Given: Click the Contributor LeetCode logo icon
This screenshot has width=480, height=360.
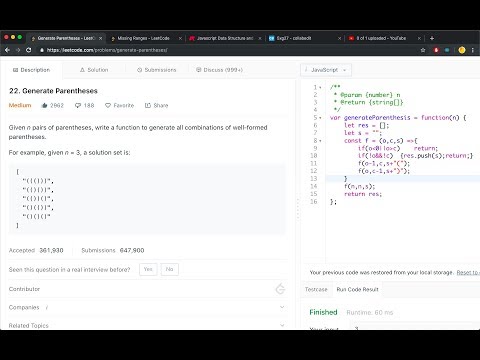Looking at the screenshot, I should click(281, 289).
